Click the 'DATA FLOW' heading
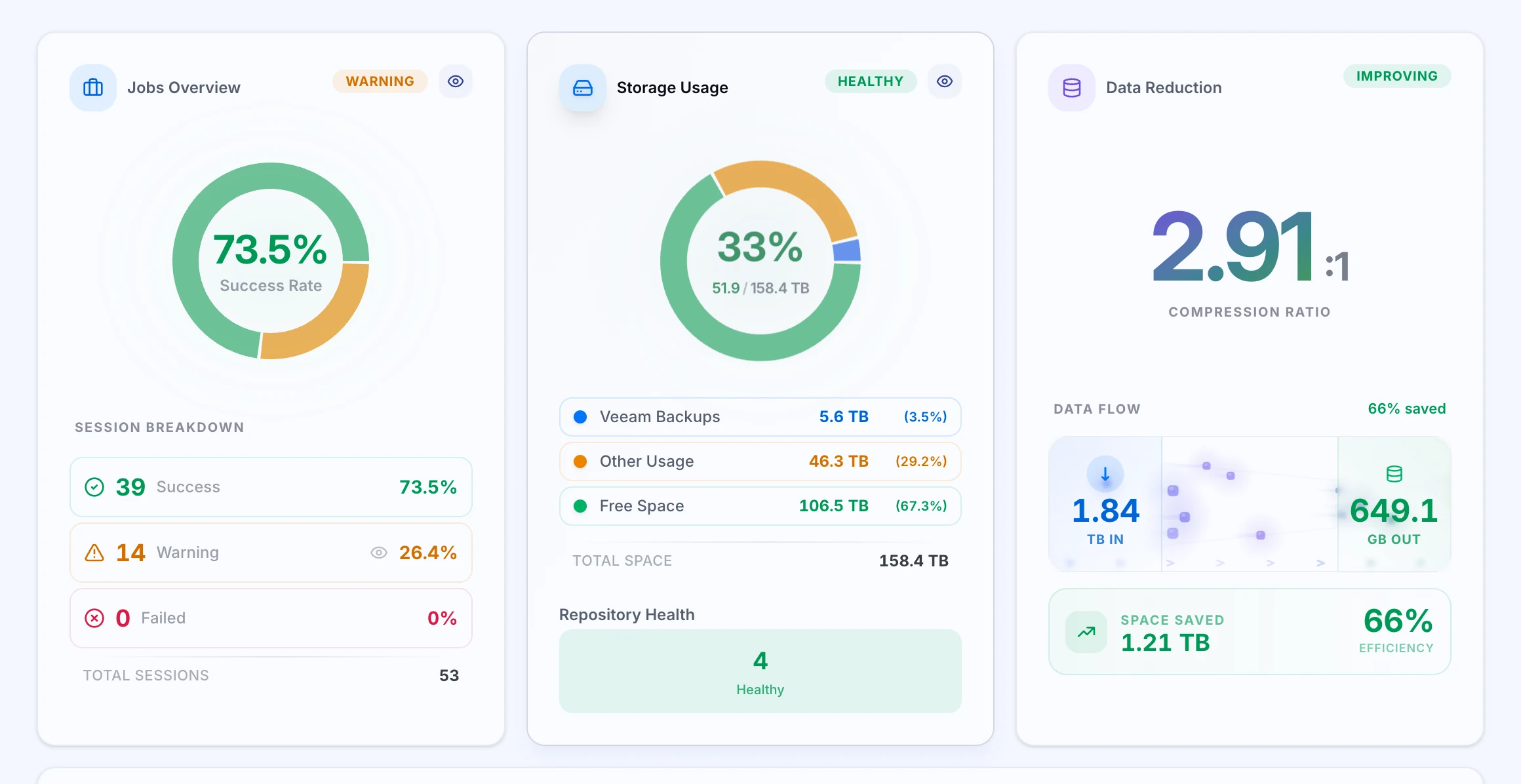Image resolution: width=1521 pixels, height=784 pixels. 1097,409
